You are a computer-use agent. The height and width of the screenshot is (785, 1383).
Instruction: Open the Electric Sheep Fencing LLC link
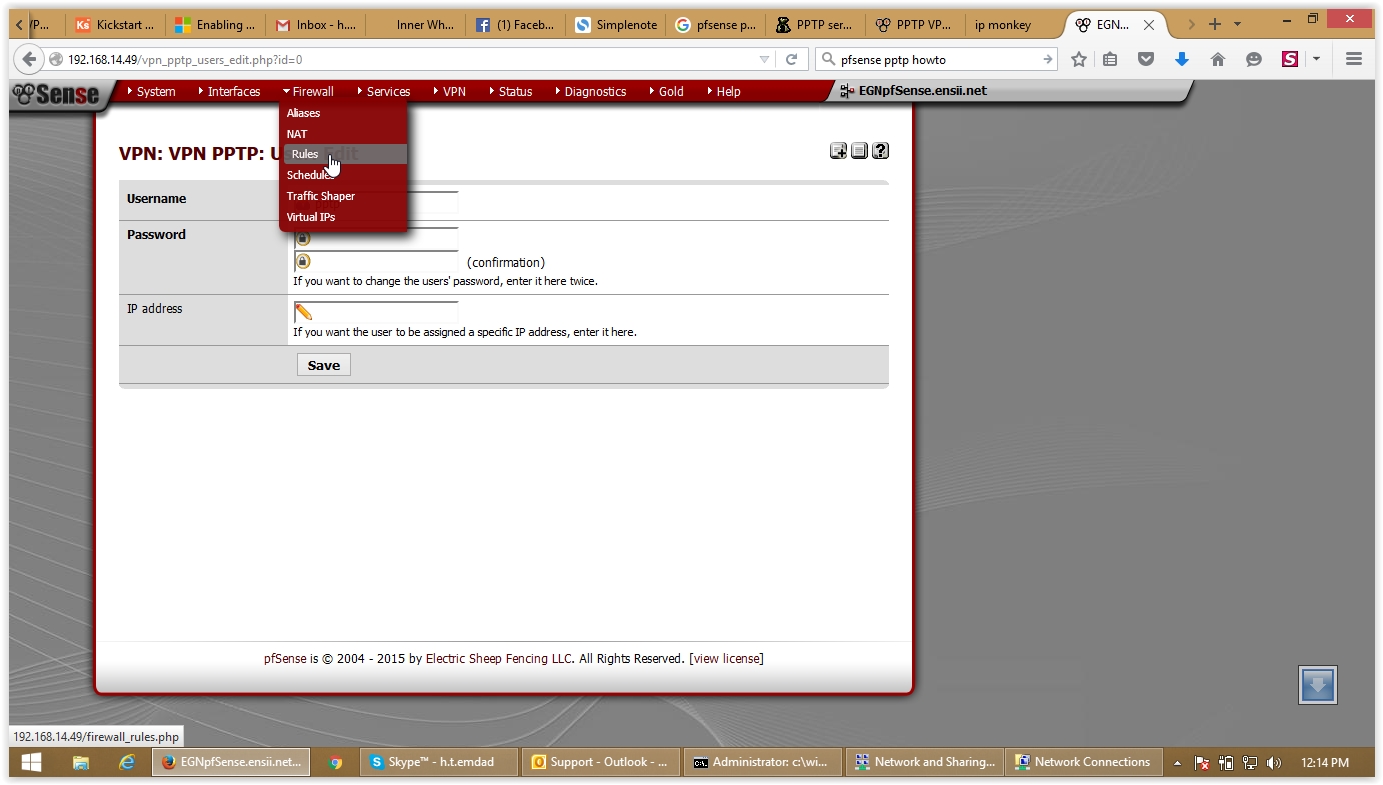pos(499,659)
